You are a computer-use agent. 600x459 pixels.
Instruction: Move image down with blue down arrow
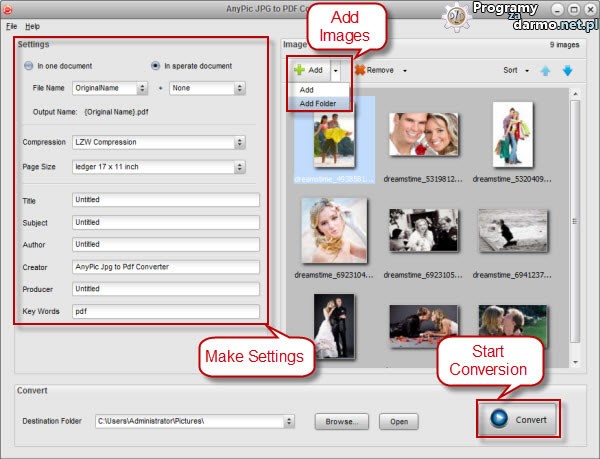567,71
